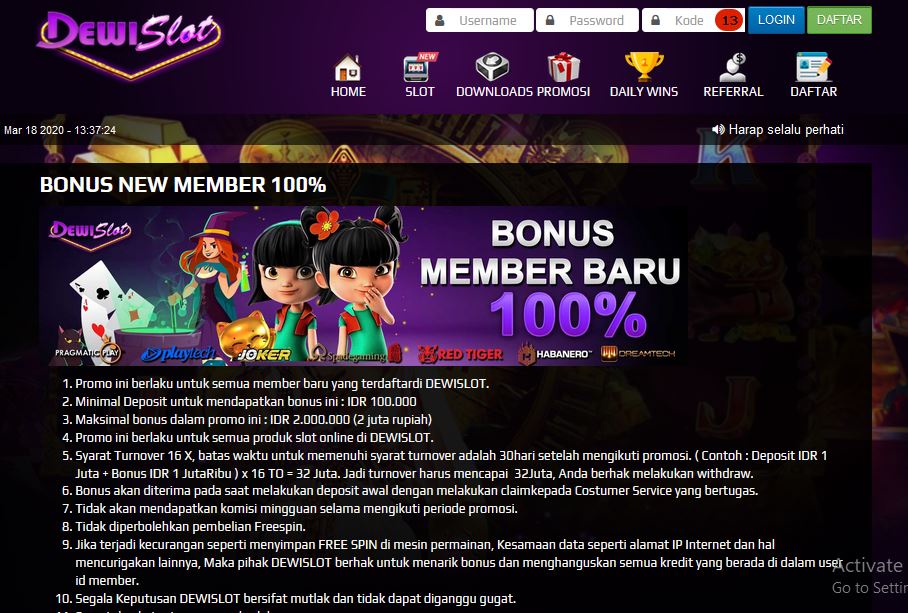
Task: Open the SLOT machine icon
Action: point(420,67)
